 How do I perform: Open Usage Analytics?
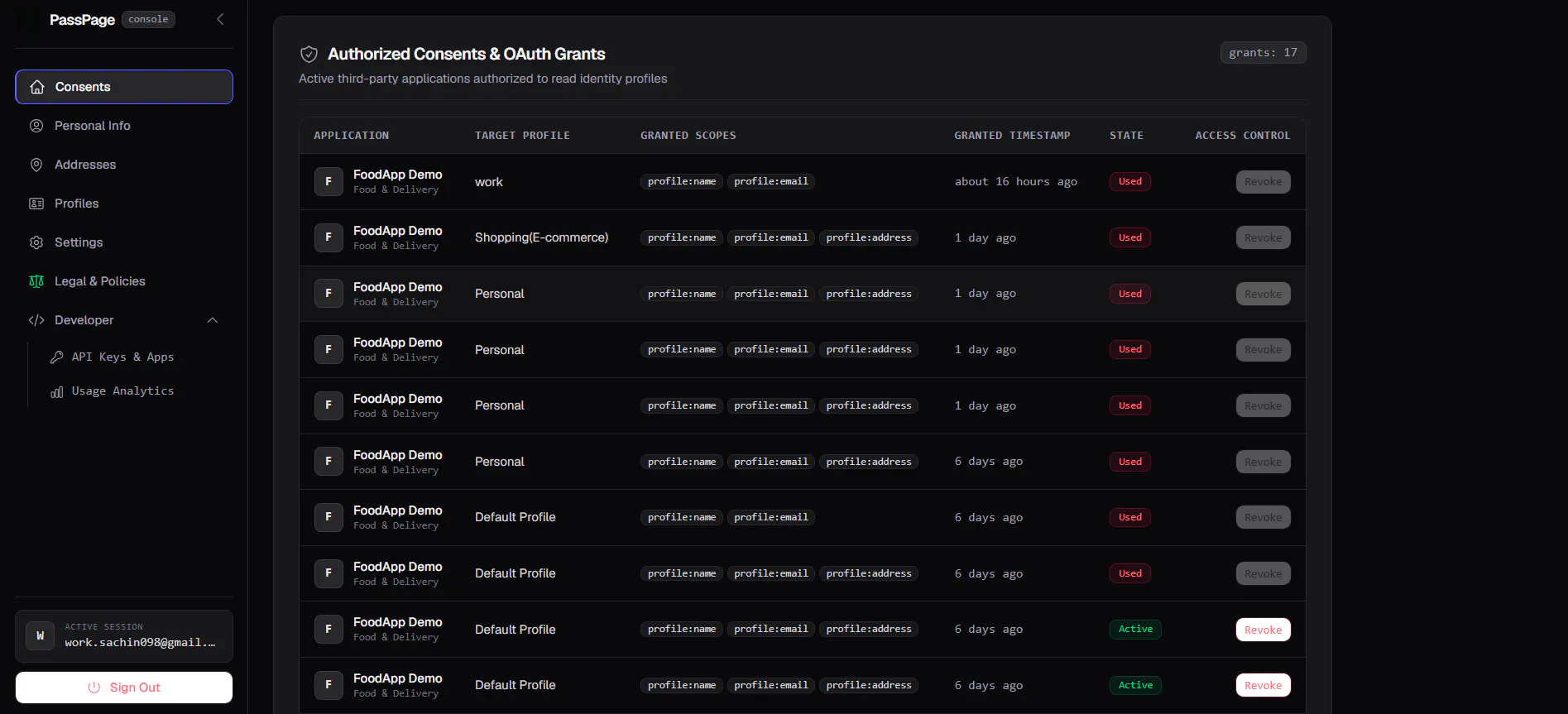click(x=122, y=391)
